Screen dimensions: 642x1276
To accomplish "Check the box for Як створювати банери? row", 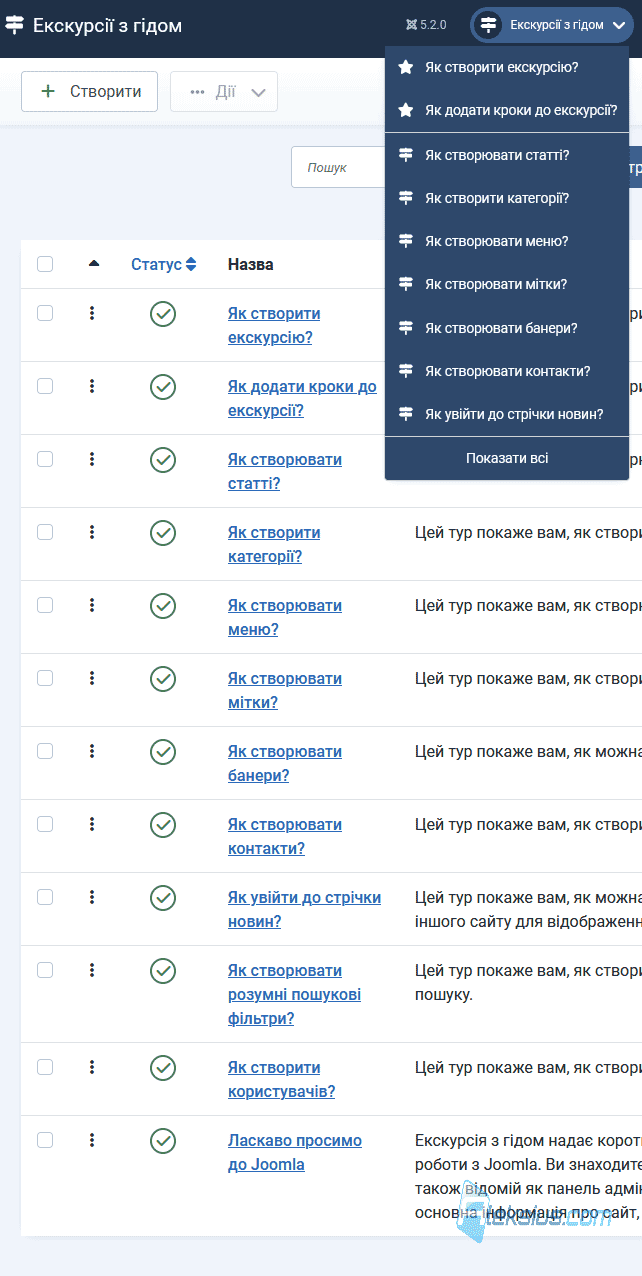I will coord(45,751).
